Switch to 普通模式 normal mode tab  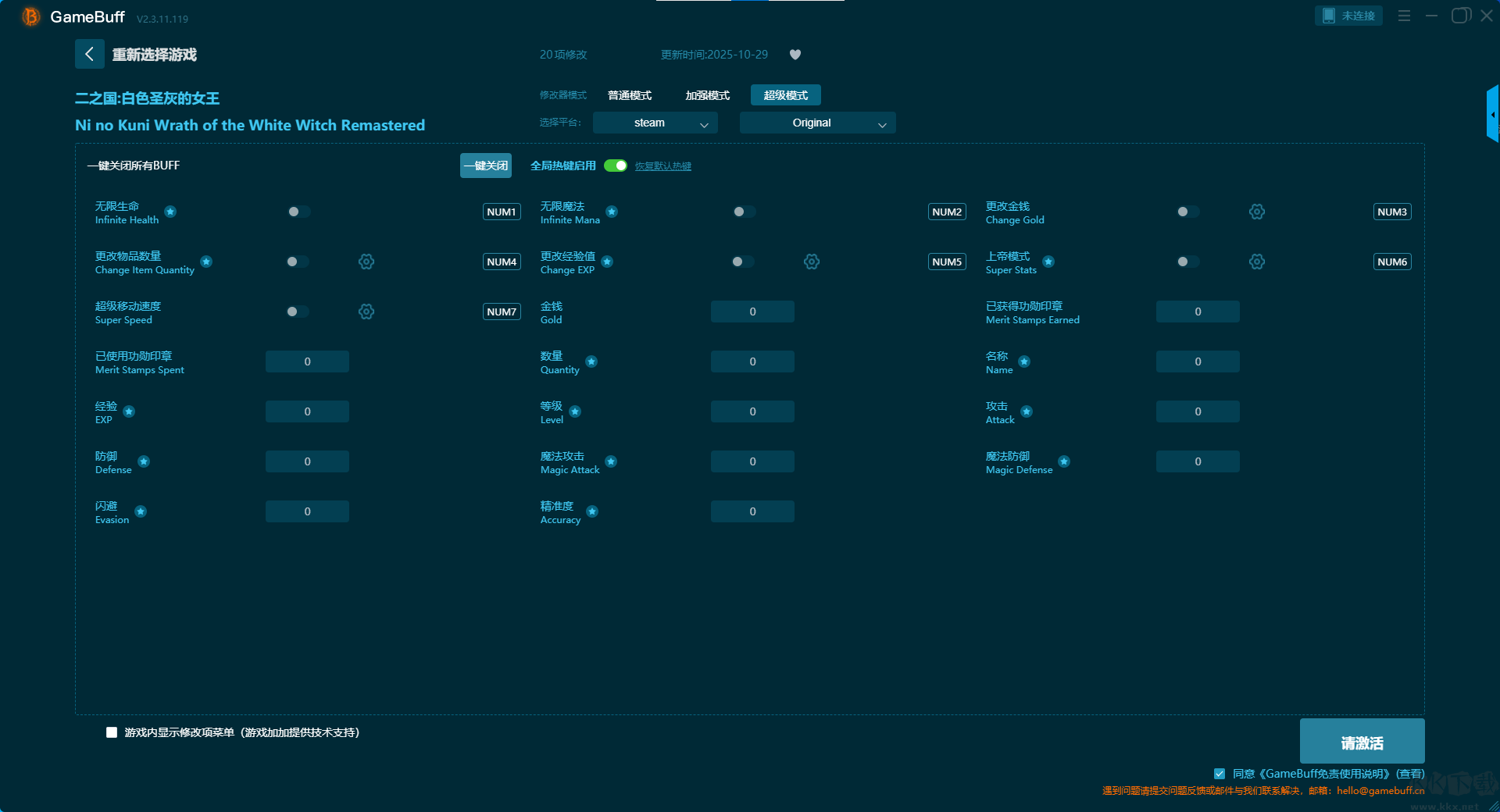(630, 95)
